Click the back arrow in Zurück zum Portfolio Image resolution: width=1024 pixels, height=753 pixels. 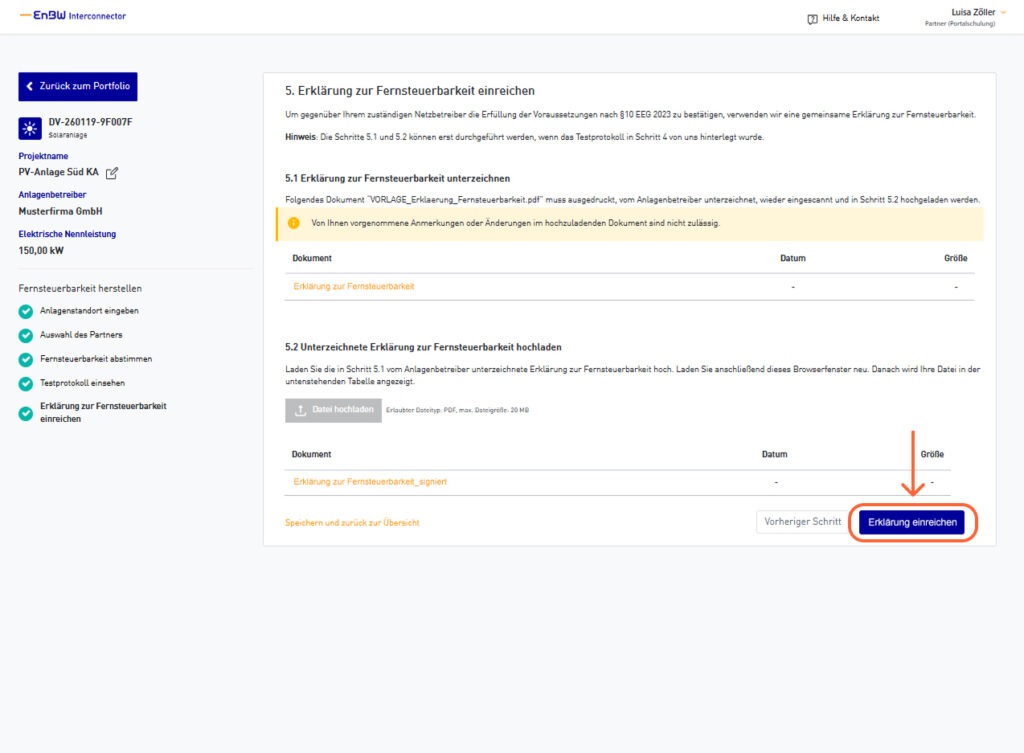pos(30,87)
